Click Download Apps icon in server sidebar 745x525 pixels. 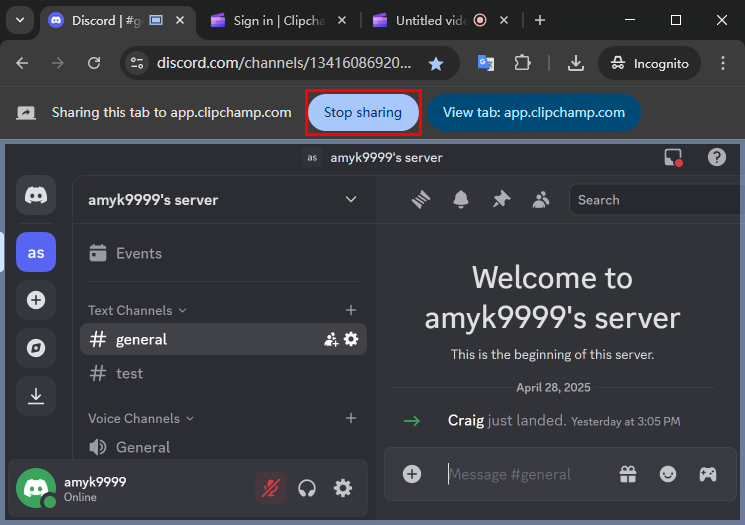pyautogui.click(x=36, y=396)
